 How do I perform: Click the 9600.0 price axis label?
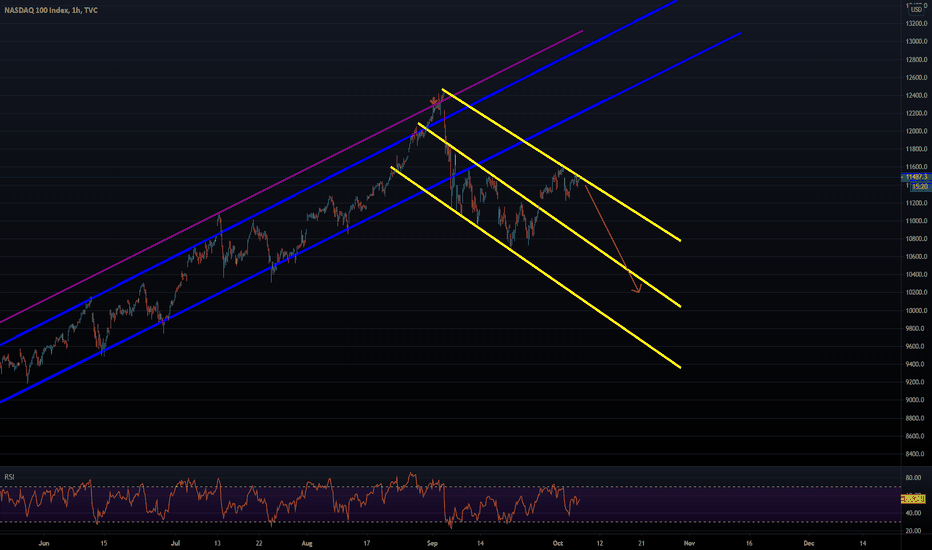click(x=916, y=346)
